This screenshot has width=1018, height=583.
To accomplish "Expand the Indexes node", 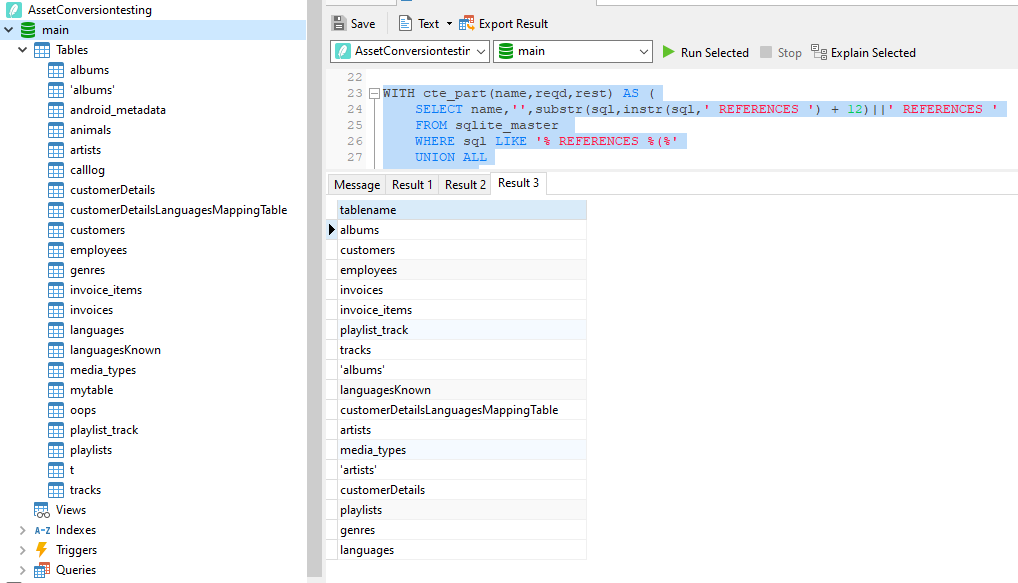I will click(23, 530).
